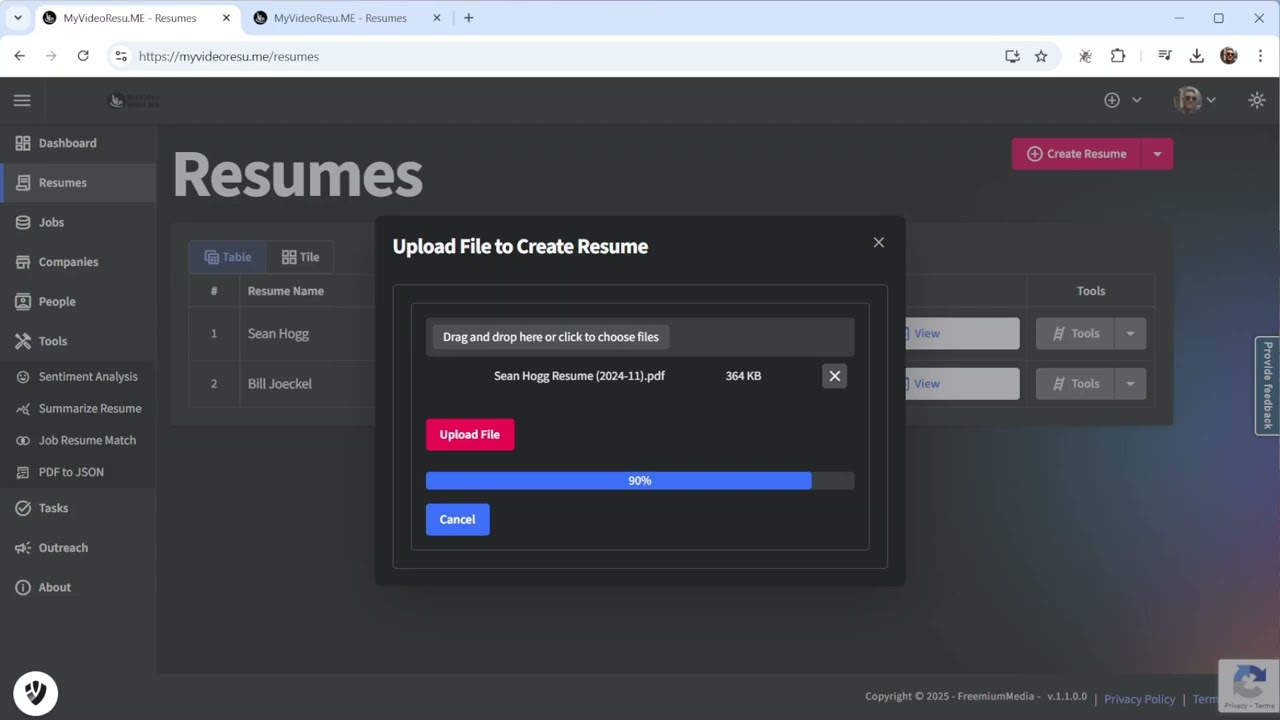Click the Dashboard grid icon
The width and height of the screenshot is (1280, 720).
[x=23, y=143]
